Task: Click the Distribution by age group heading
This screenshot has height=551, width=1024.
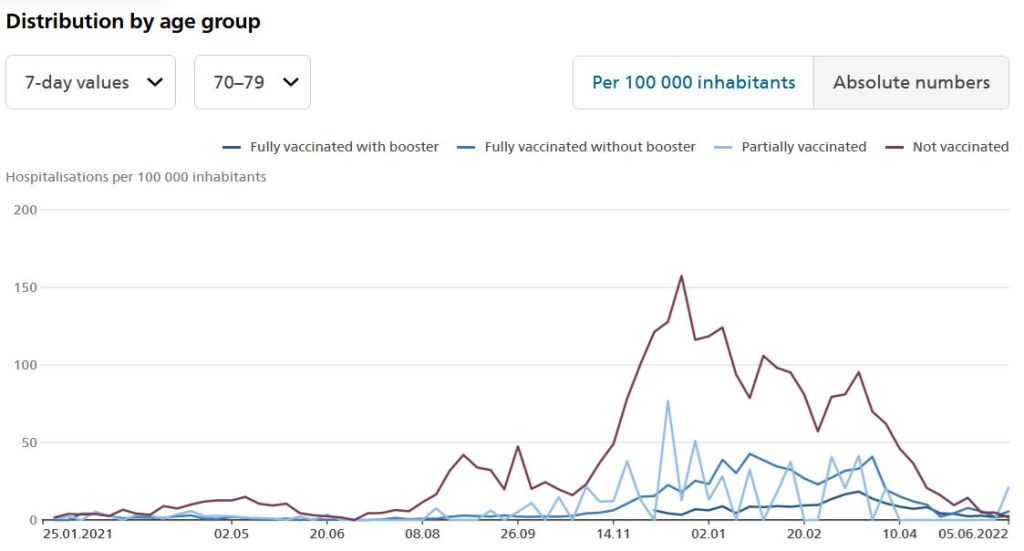Action: (133, 21)
